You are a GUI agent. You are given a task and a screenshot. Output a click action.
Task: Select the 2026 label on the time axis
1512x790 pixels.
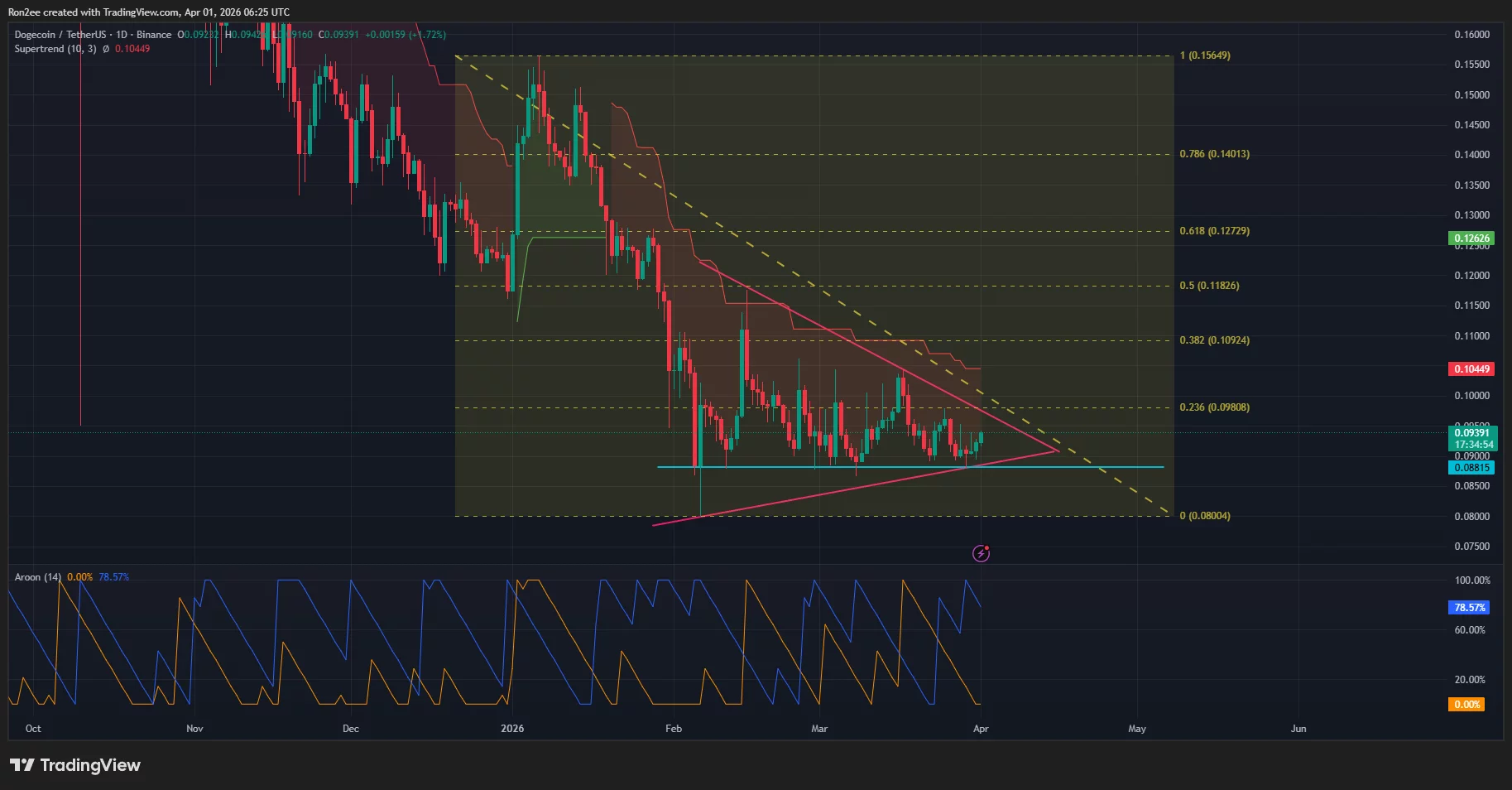coord(512,729)
